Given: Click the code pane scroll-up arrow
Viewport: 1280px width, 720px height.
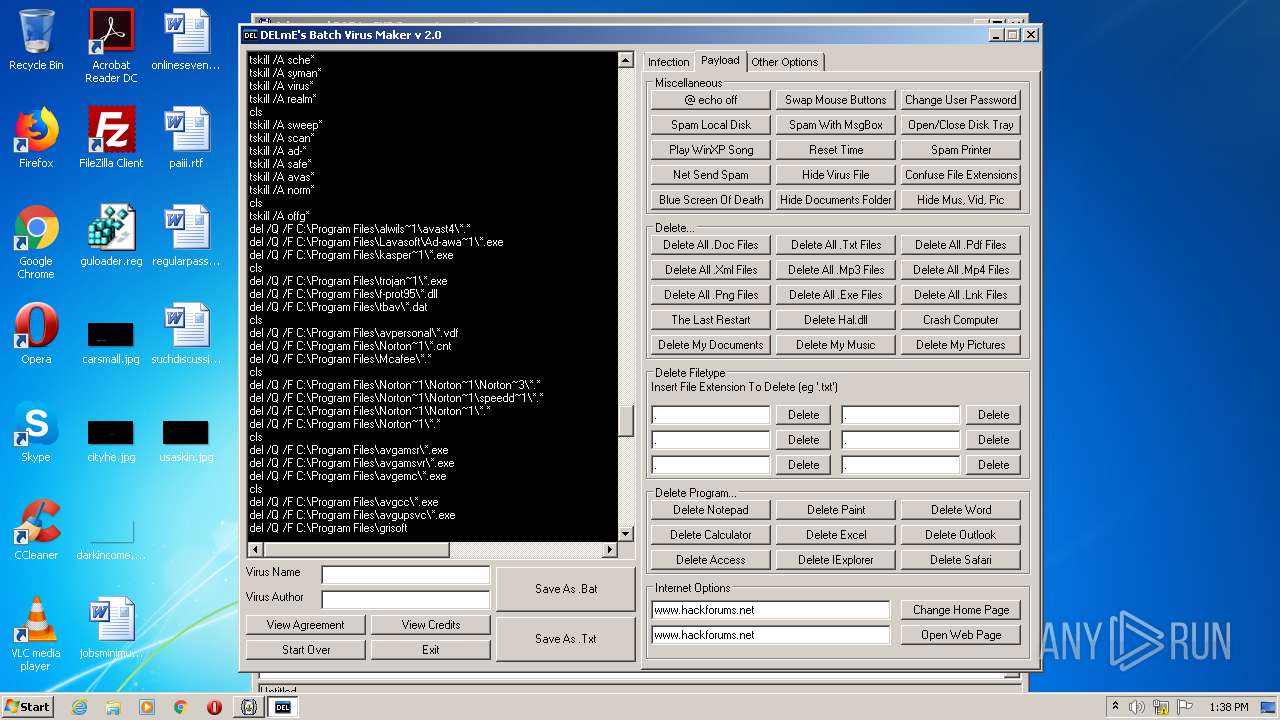Looking at the screenshot, I should pyautogui.click(x=626, y=60).
